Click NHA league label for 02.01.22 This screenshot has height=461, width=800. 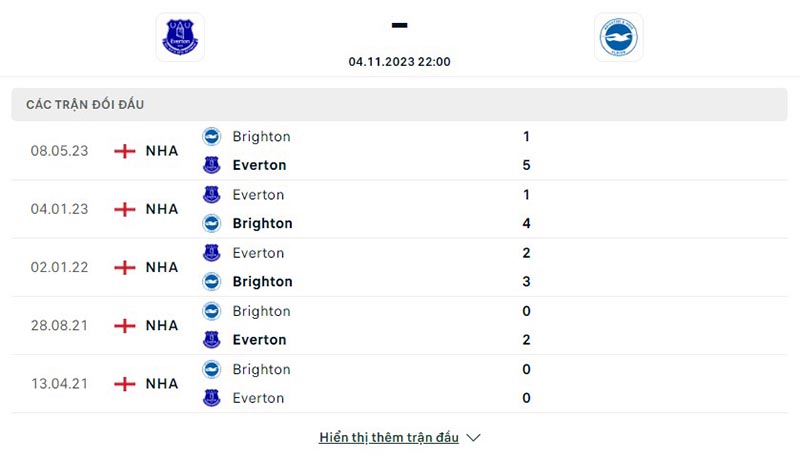click(x=162, y=267)
